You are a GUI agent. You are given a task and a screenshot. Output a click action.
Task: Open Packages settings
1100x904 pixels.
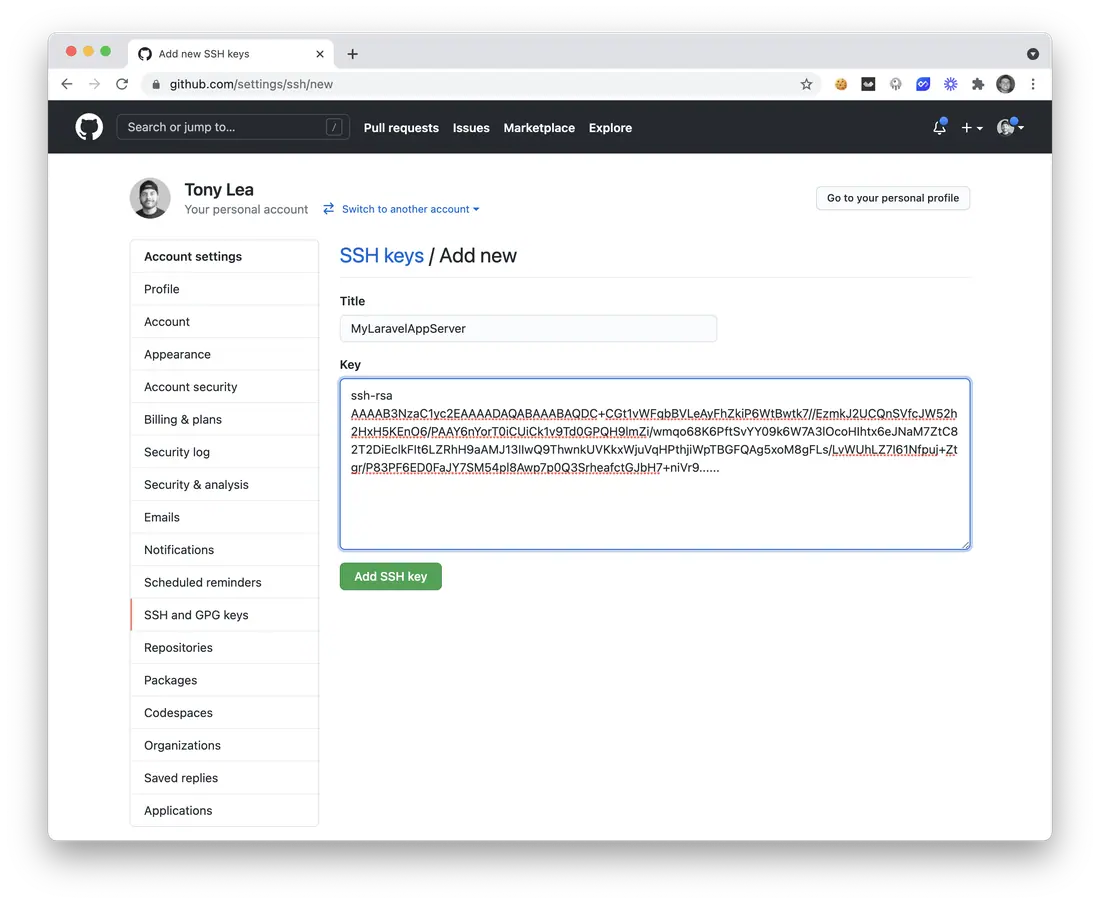click(x=224, y=680)
